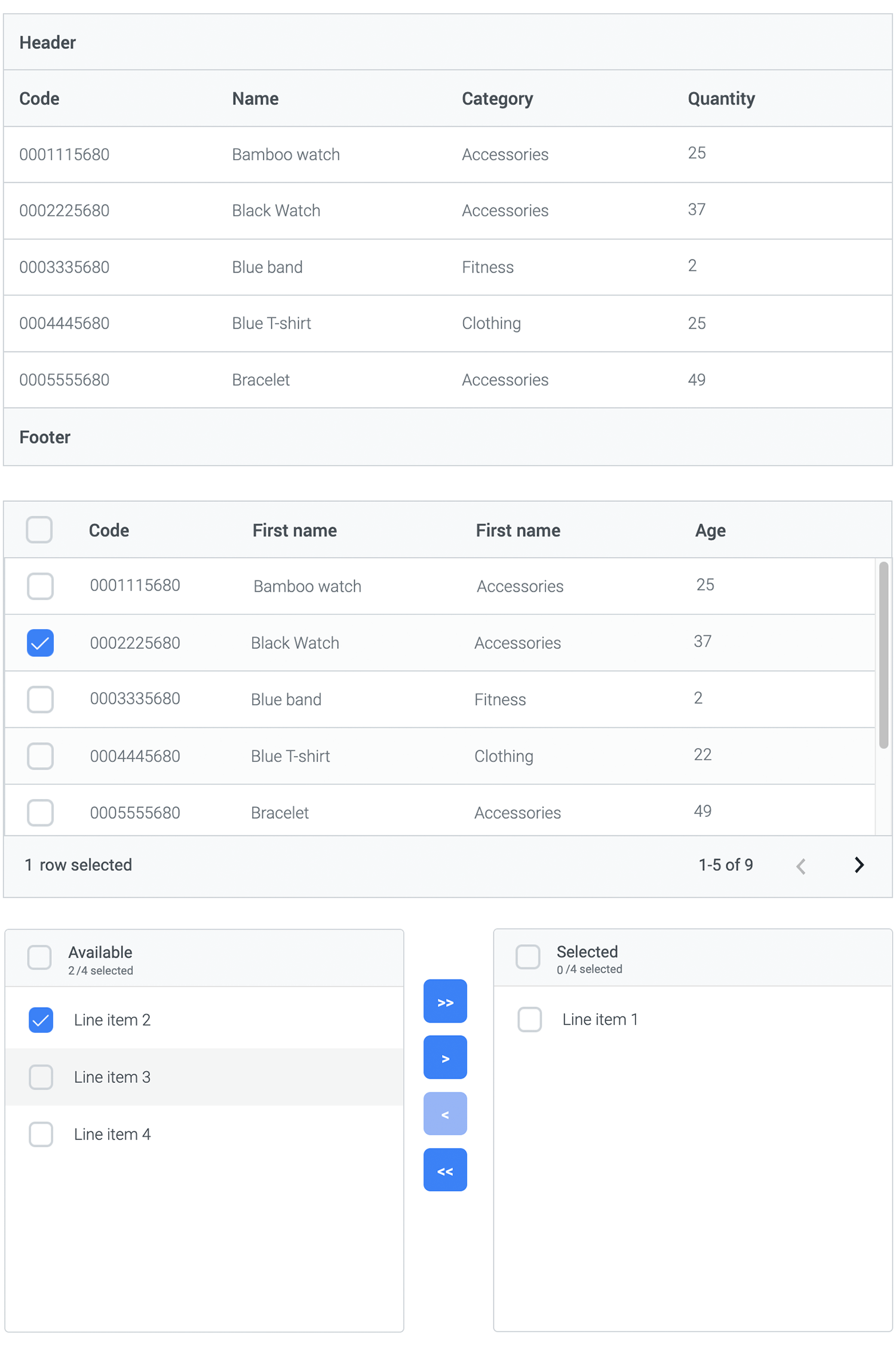Check the Blue band row checkbox
Viewport: 896px width, 1356px height.
click(x=40, y=699)
